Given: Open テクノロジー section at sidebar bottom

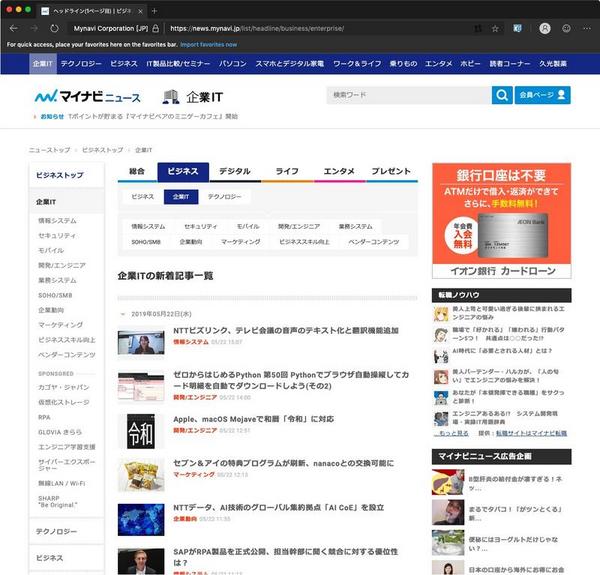Looking at the screenshot, I should pyautogui.click(x=57, y=532).
